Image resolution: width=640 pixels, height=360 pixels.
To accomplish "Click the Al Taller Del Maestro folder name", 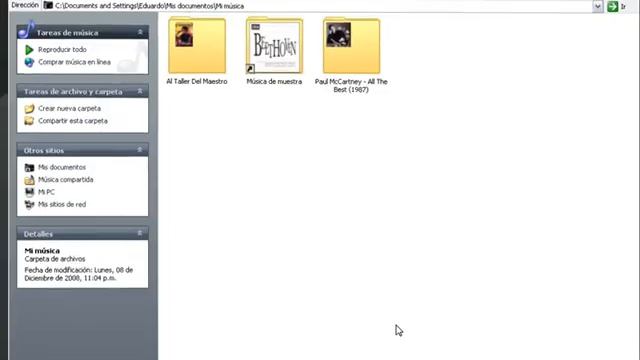I will (x=197, y=82).
